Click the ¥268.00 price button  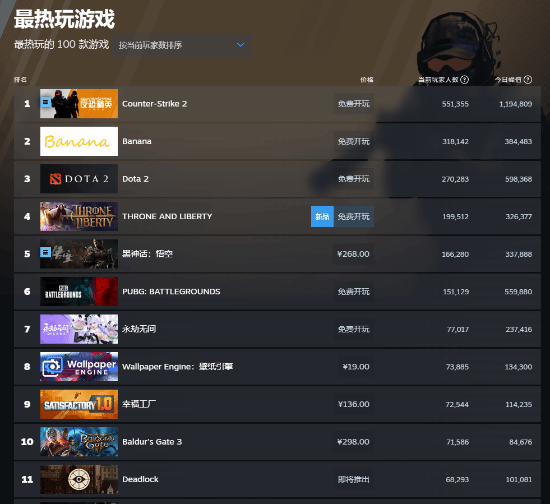point(353,254)
